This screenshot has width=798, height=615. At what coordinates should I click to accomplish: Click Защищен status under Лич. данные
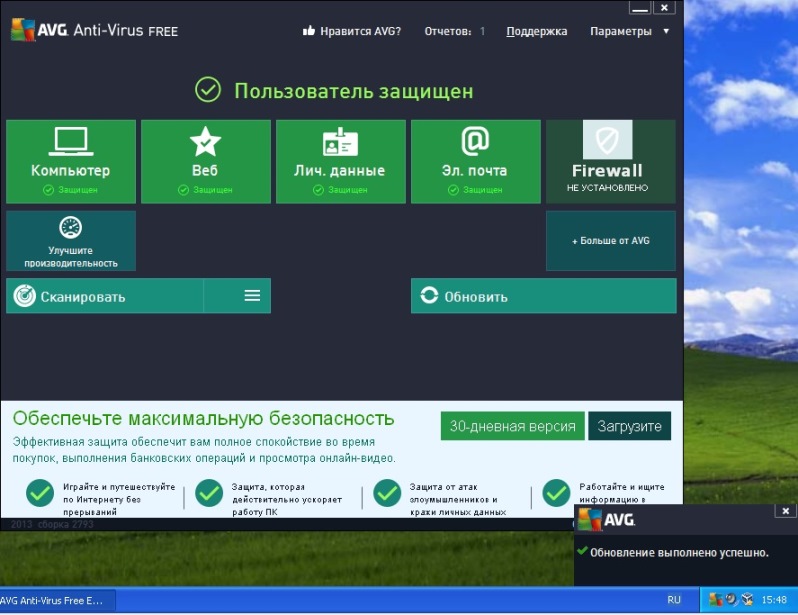340,190
